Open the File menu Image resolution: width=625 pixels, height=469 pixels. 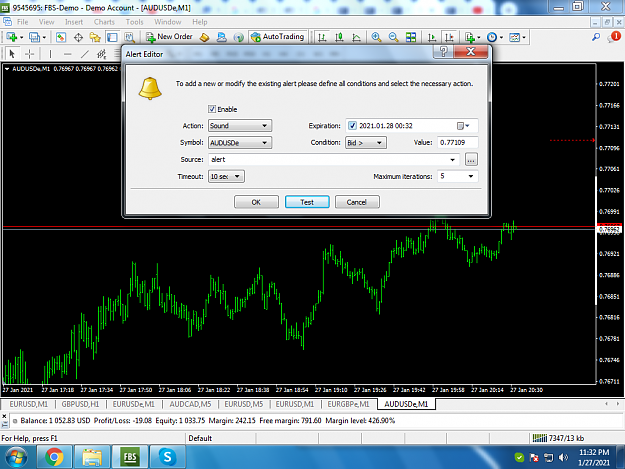23,22
